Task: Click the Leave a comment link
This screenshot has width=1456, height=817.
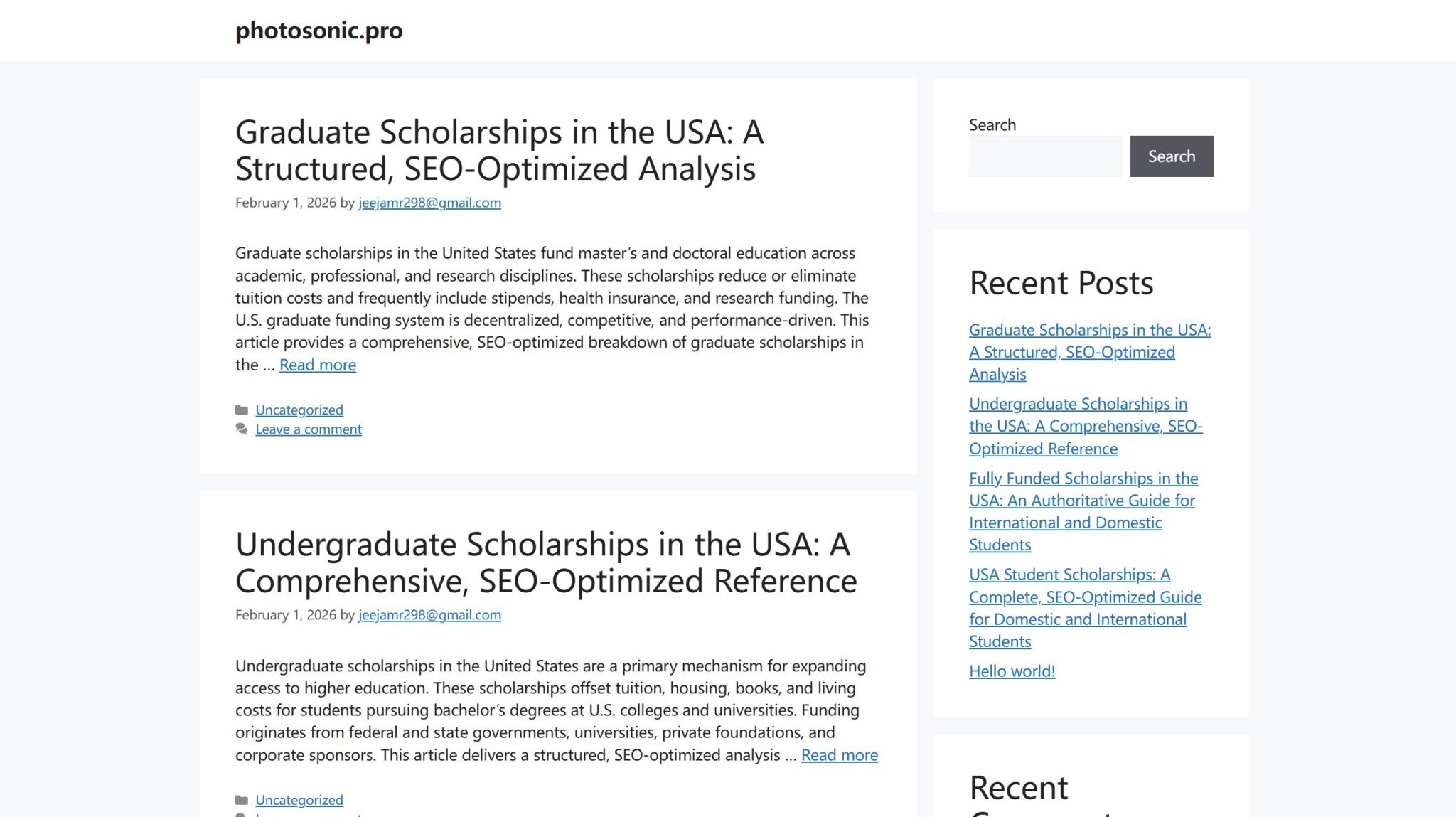Action: click(x=309, y=429)
